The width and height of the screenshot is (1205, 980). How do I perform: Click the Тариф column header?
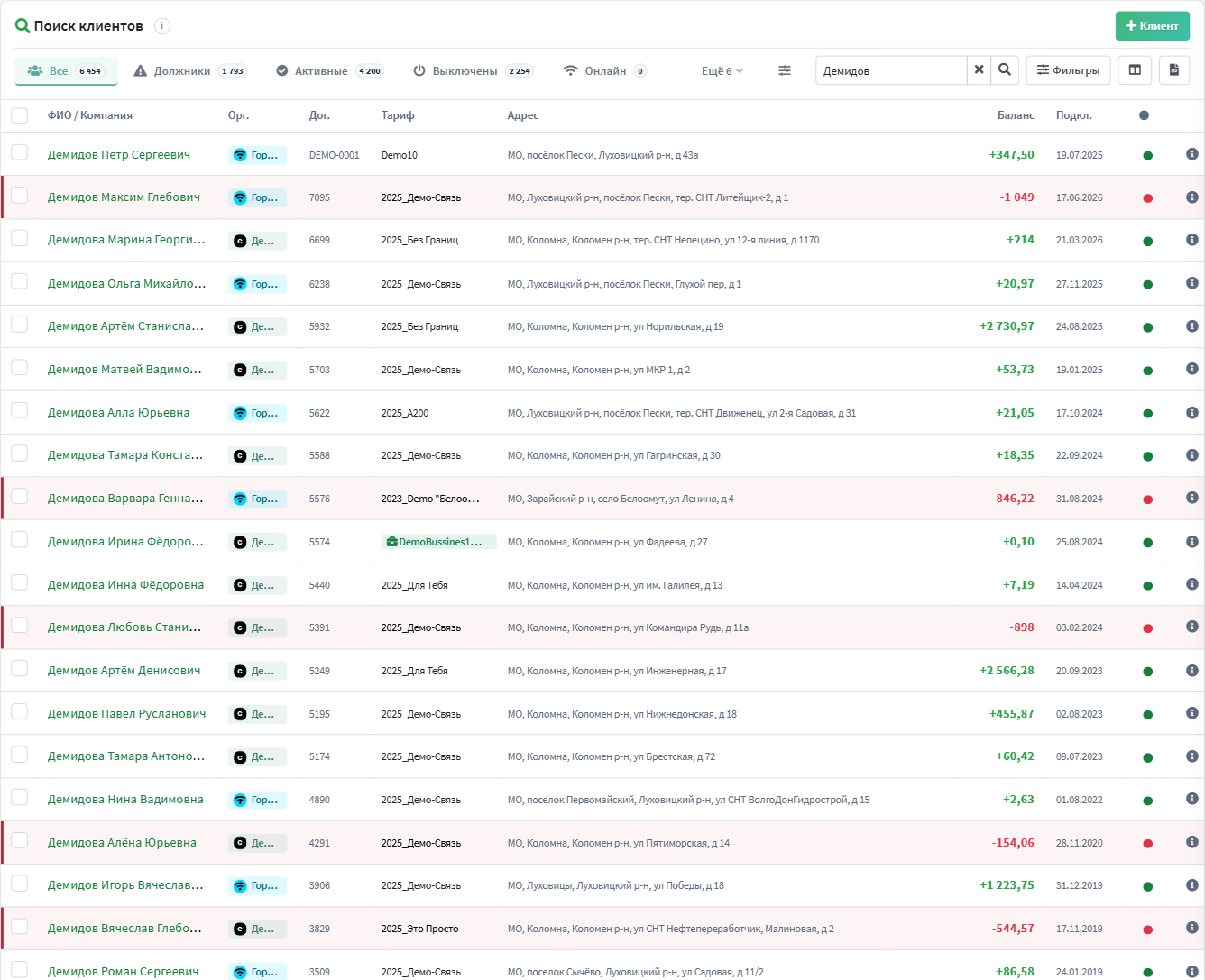click(398, 115)
